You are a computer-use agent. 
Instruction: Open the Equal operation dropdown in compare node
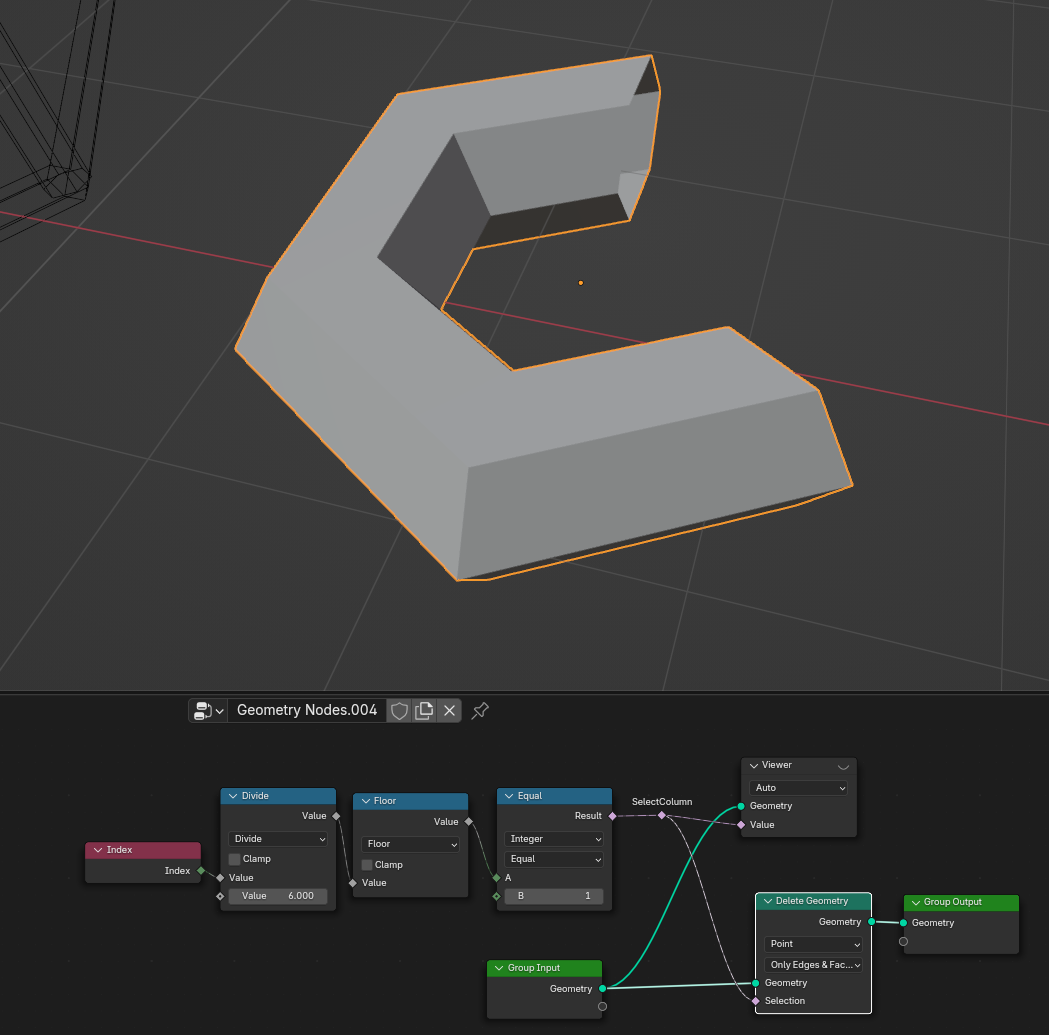554,859
